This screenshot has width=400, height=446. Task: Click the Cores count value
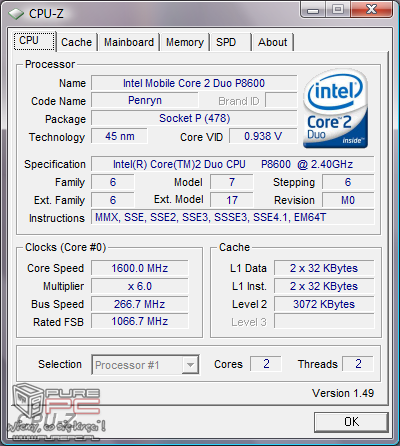(x=266, y=364)
